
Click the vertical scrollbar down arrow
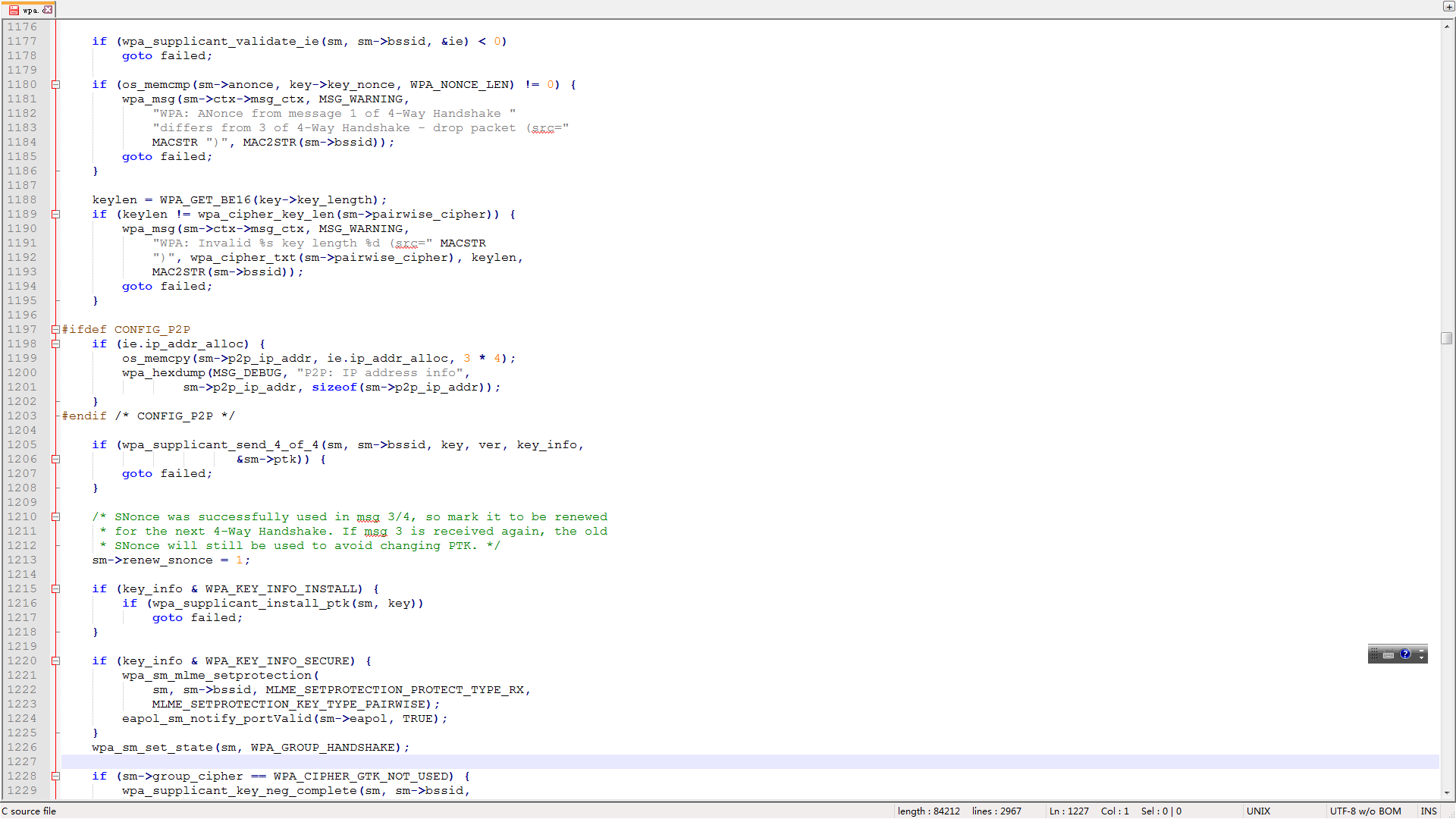click(x=1447, y=792)
